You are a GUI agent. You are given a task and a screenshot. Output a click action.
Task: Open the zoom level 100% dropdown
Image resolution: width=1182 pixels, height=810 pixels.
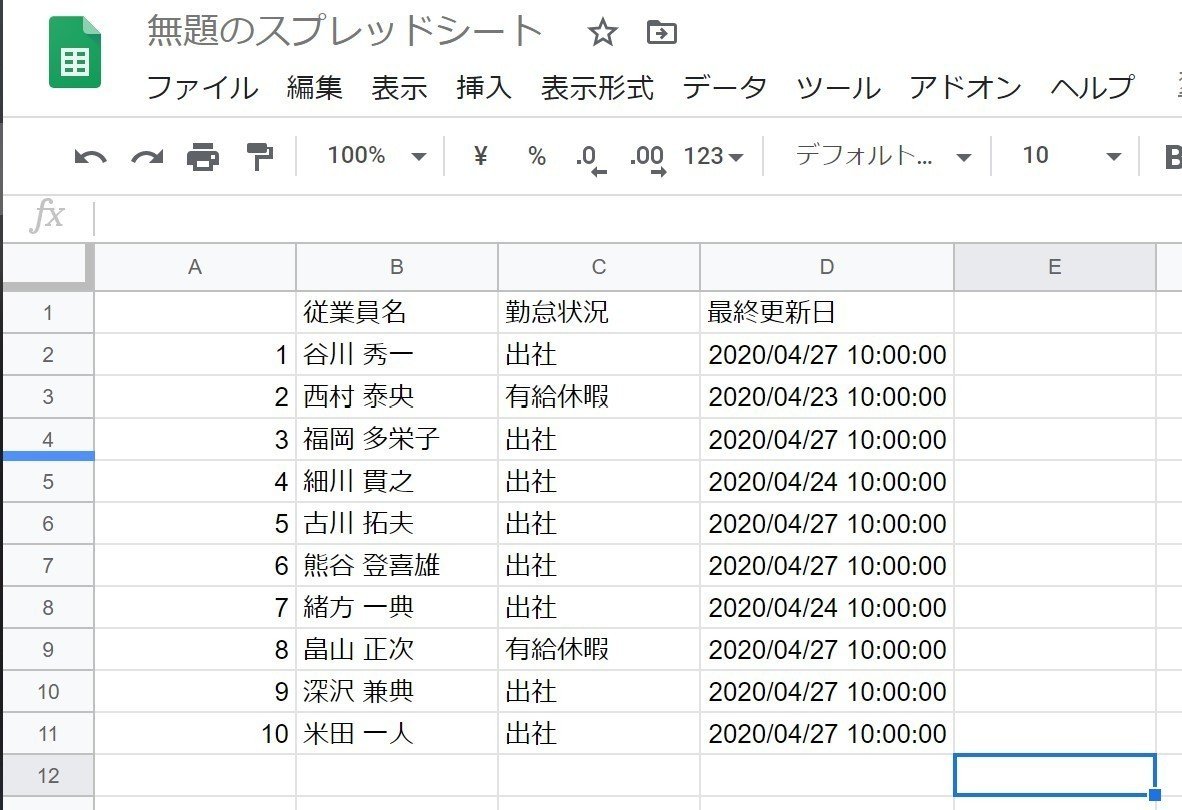tap(374, 156)
